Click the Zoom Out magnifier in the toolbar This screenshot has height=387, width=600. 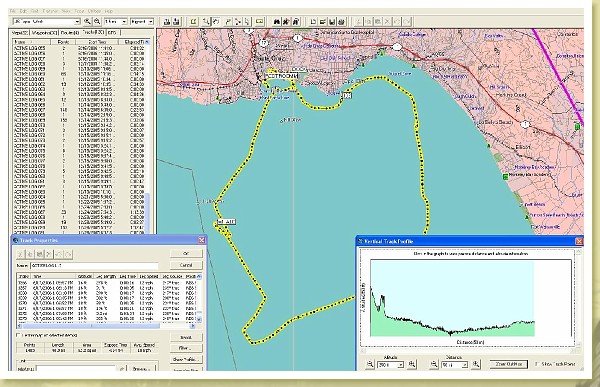[x=97, y=22]
